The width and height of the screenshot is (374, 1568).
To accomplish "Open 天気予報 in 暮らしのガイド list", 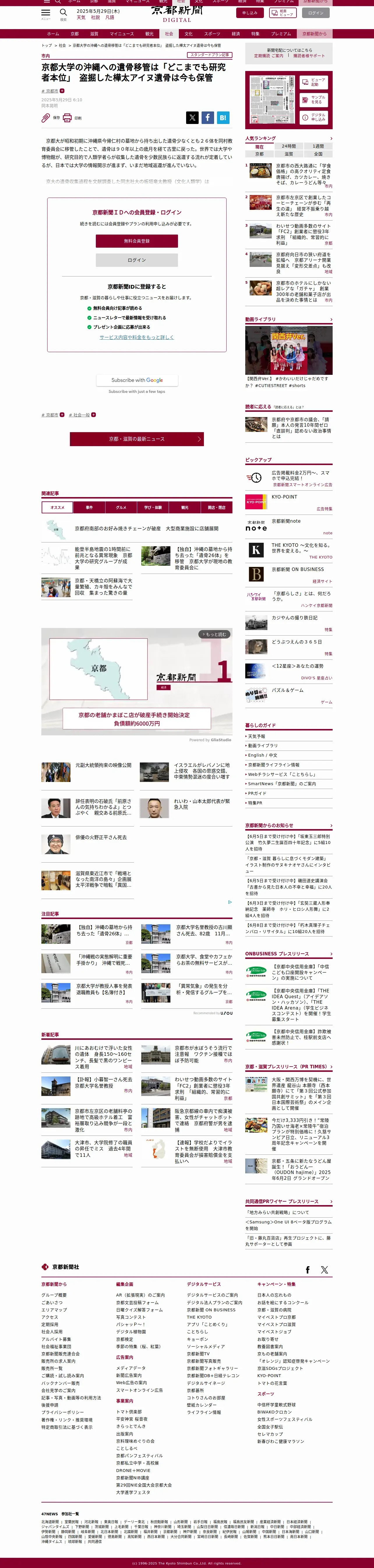I will coord(256,736).
